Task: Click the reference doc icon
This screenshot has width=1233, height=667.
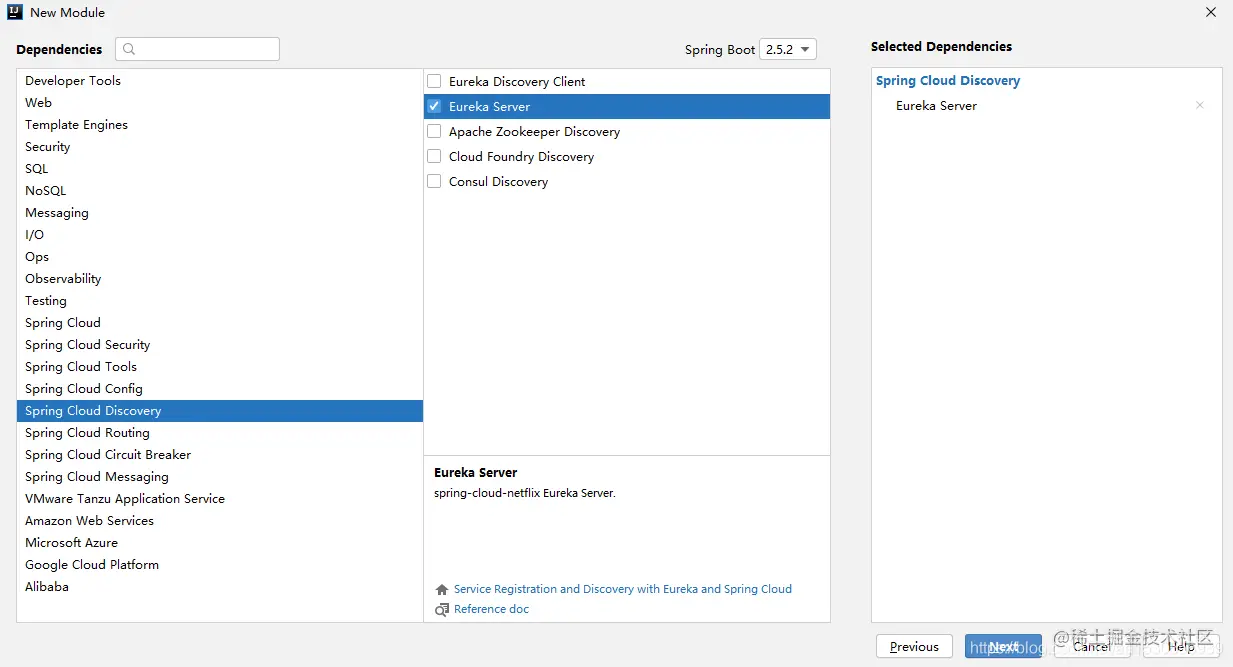Action: pos(442,610)
